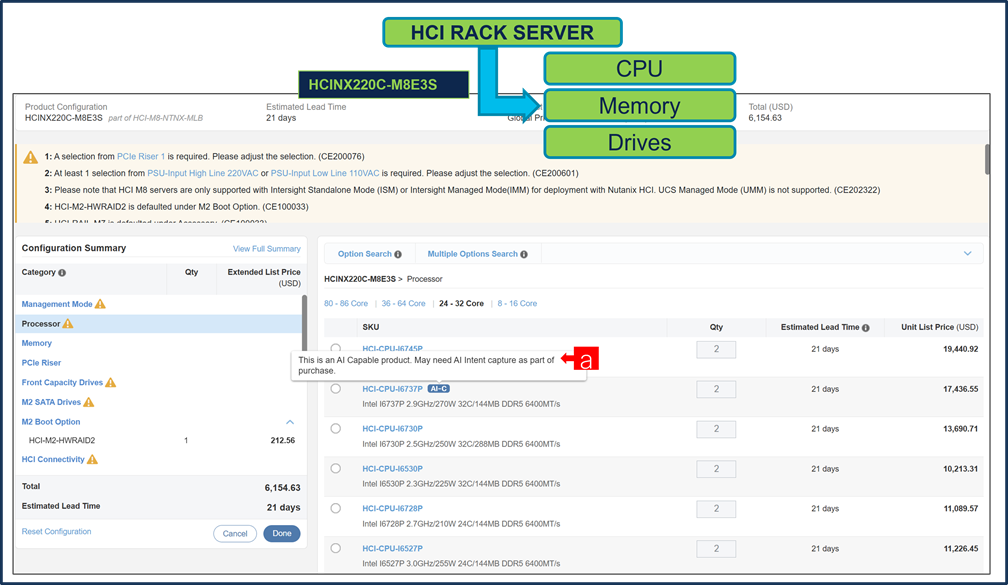This screenshot has width=1008, height=585.
Task: Open the Memory category
Action: (x=37, y=343)
